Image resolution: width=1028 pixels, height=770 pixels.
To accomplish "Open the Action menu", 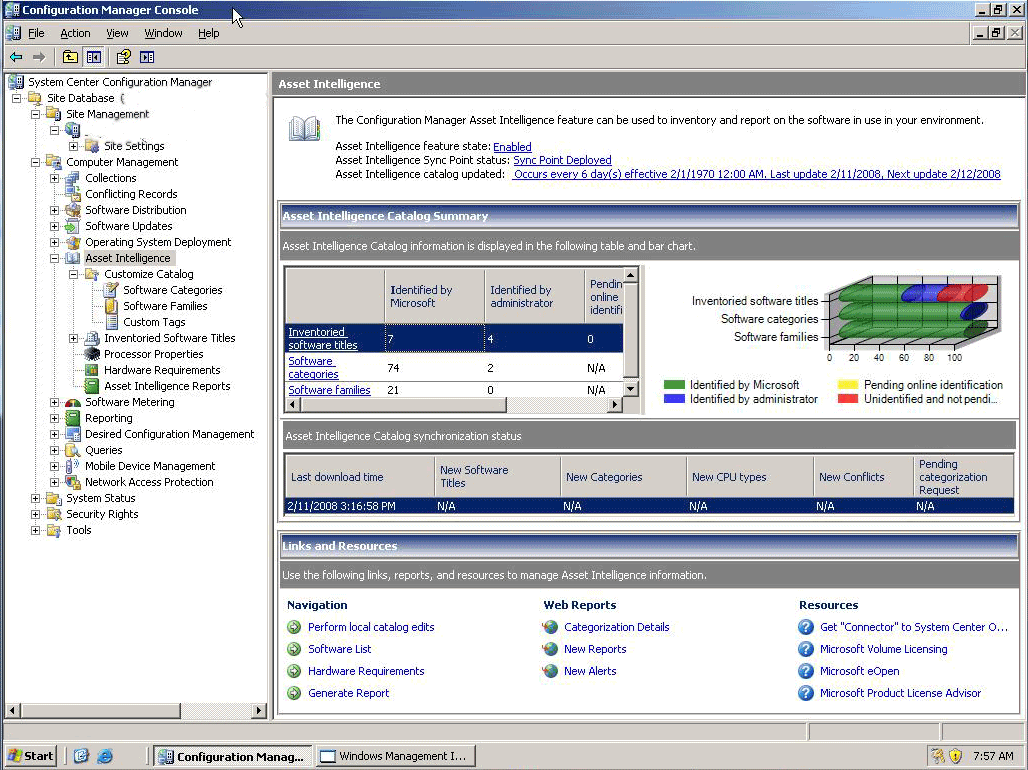I will point(75,33).
